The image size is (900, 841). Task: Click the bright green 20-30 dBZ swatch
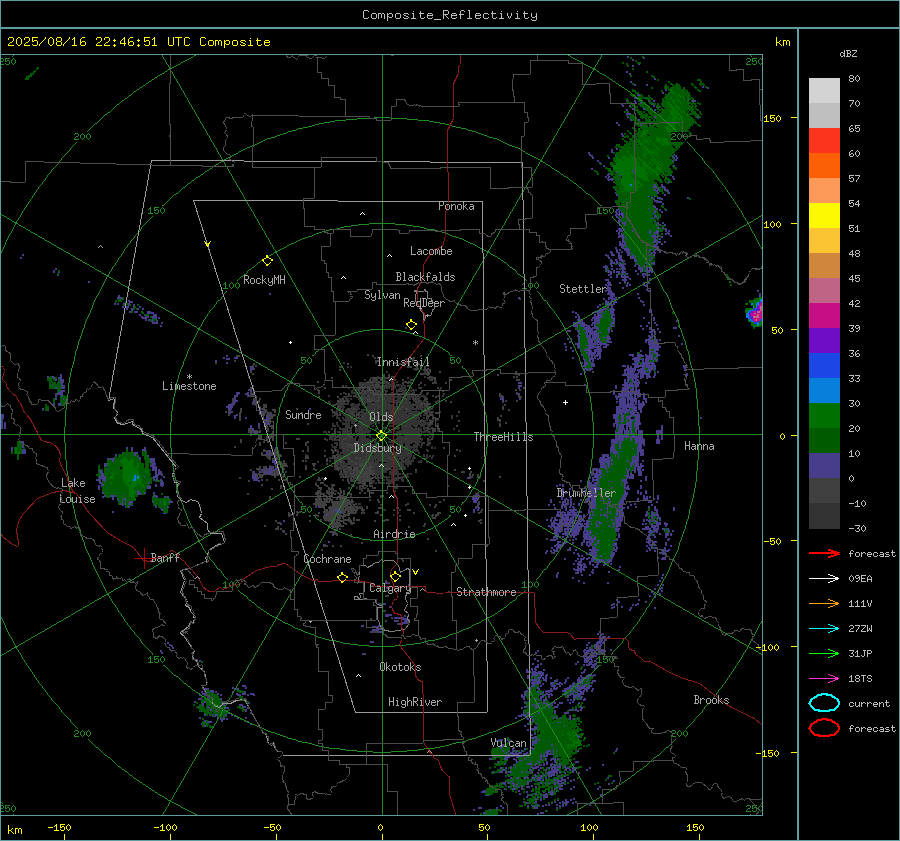(824, 416)
